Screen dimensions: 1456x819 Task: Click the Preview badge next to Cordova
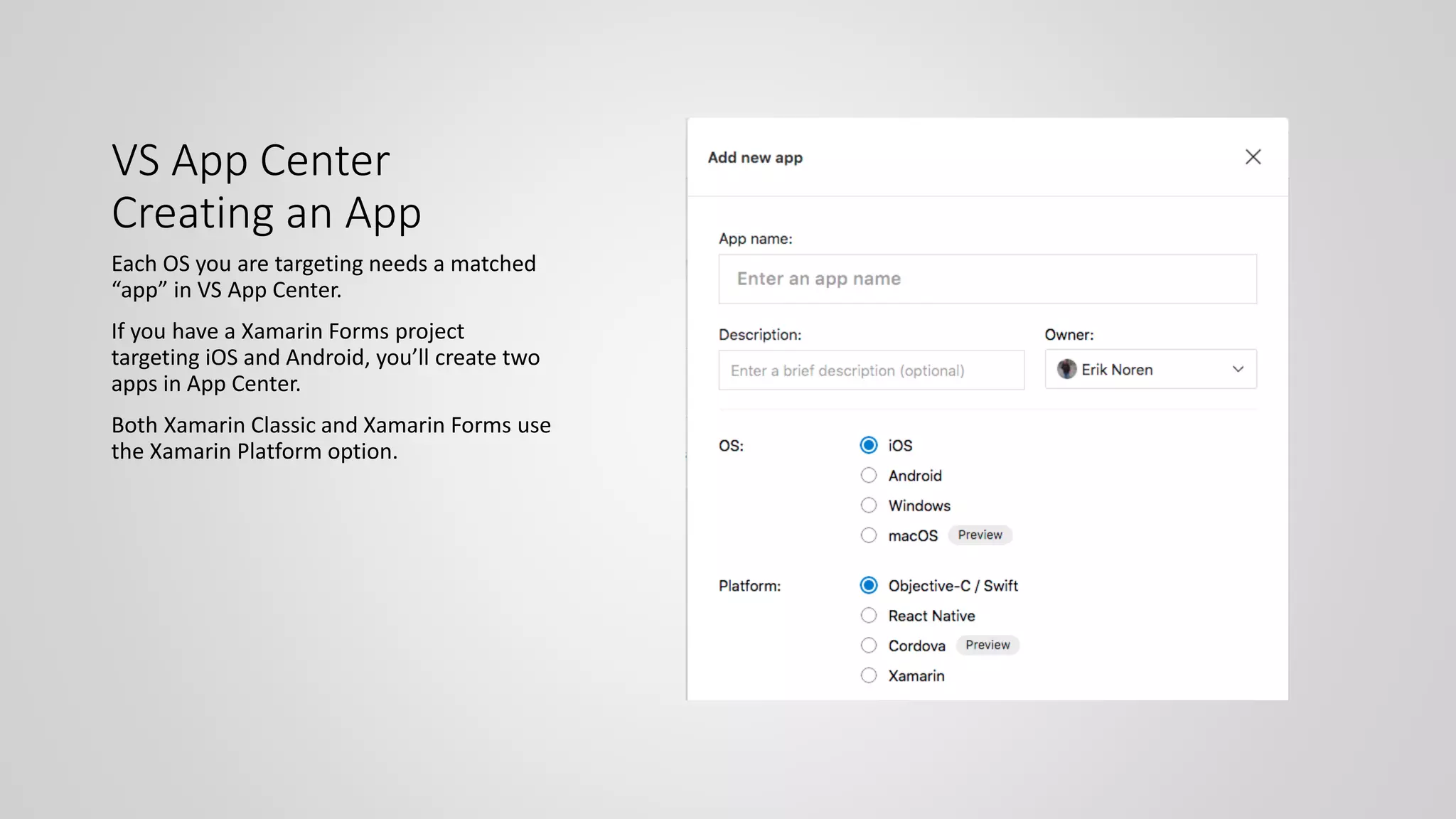point(987,645)
